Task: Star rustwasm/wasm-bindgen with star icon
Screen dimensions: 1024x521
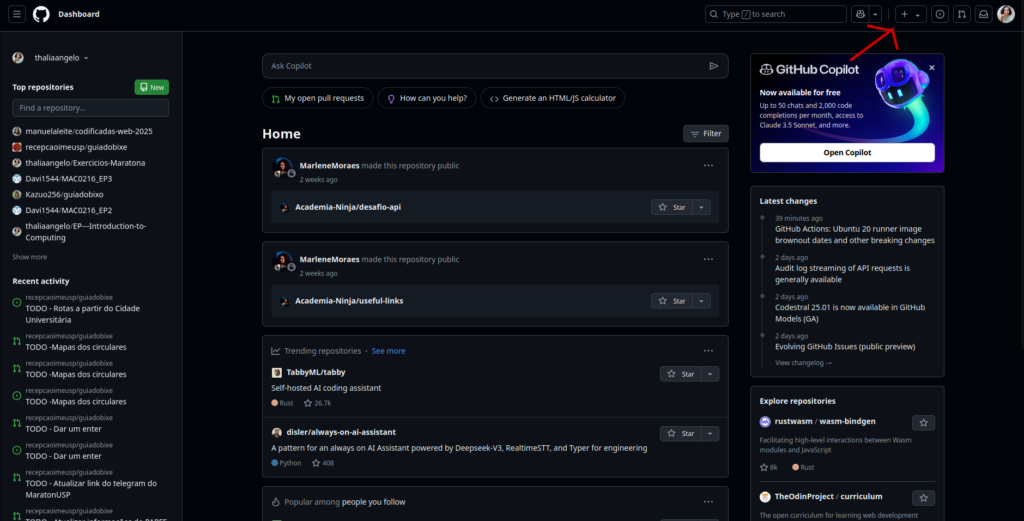Action: click(923, 423)
